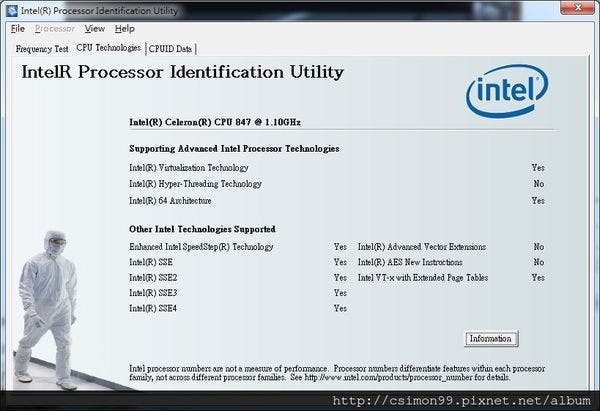Open the View menu
This screenshot has height=411, width=600.
pos(94,29)
